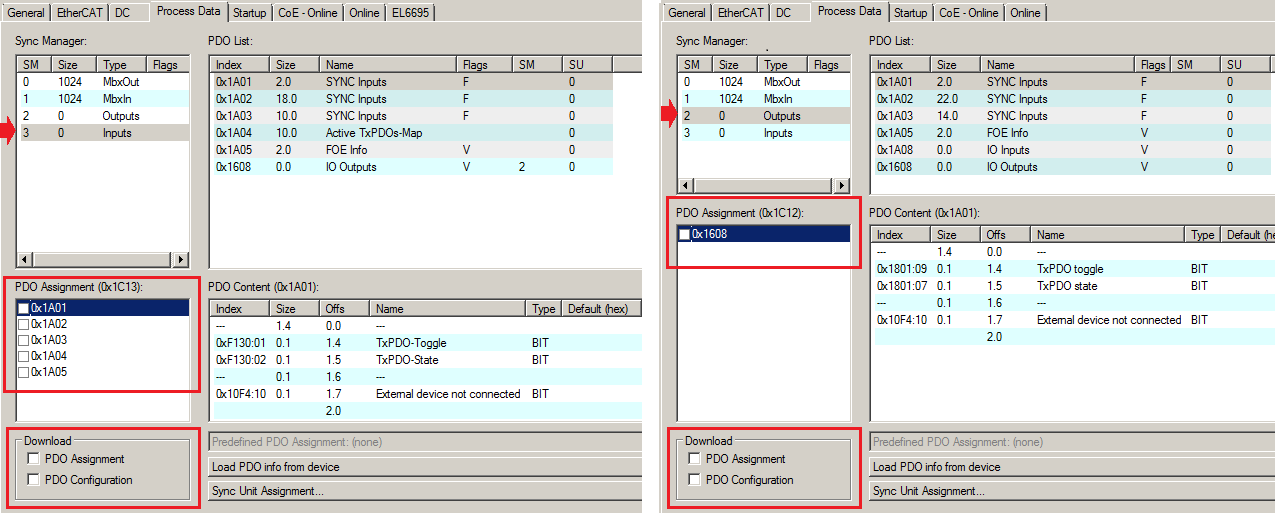
Task: Tick the 0x1A02 checkbox in PDO Assignment (0x1C13)
Action: 23,324
